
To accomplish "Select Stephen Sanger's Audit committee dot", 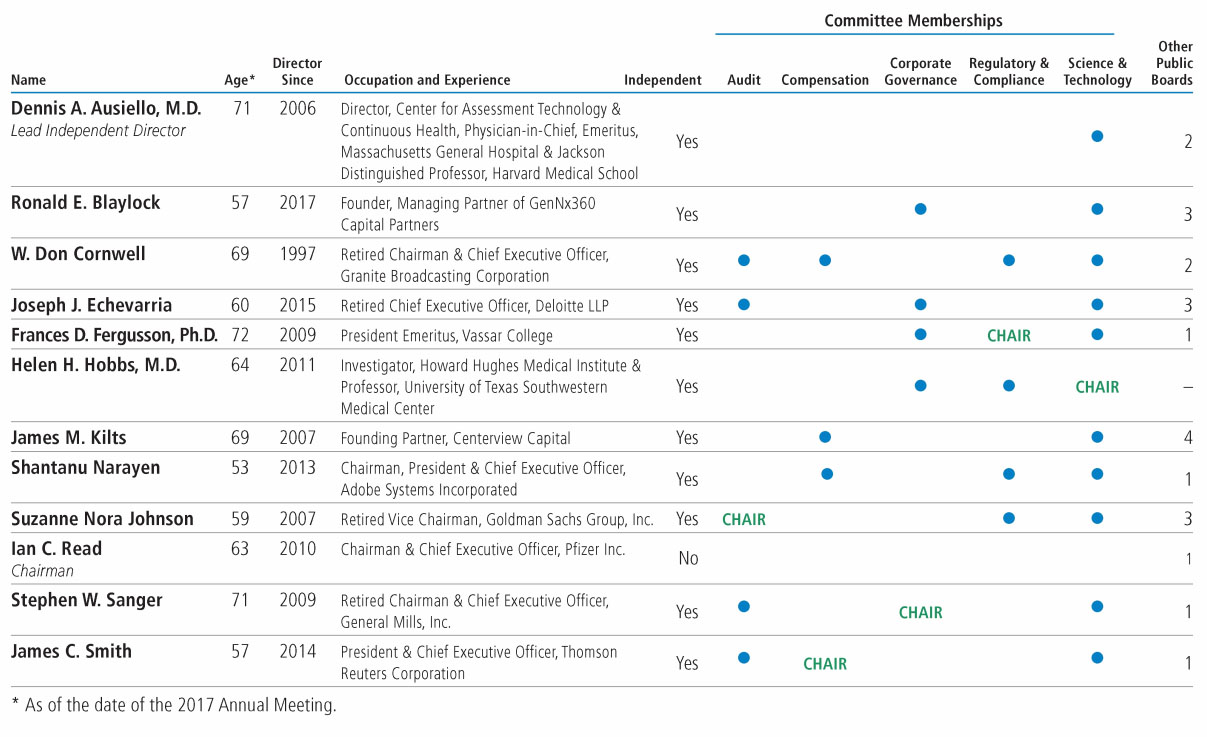I will pos(743,606).
